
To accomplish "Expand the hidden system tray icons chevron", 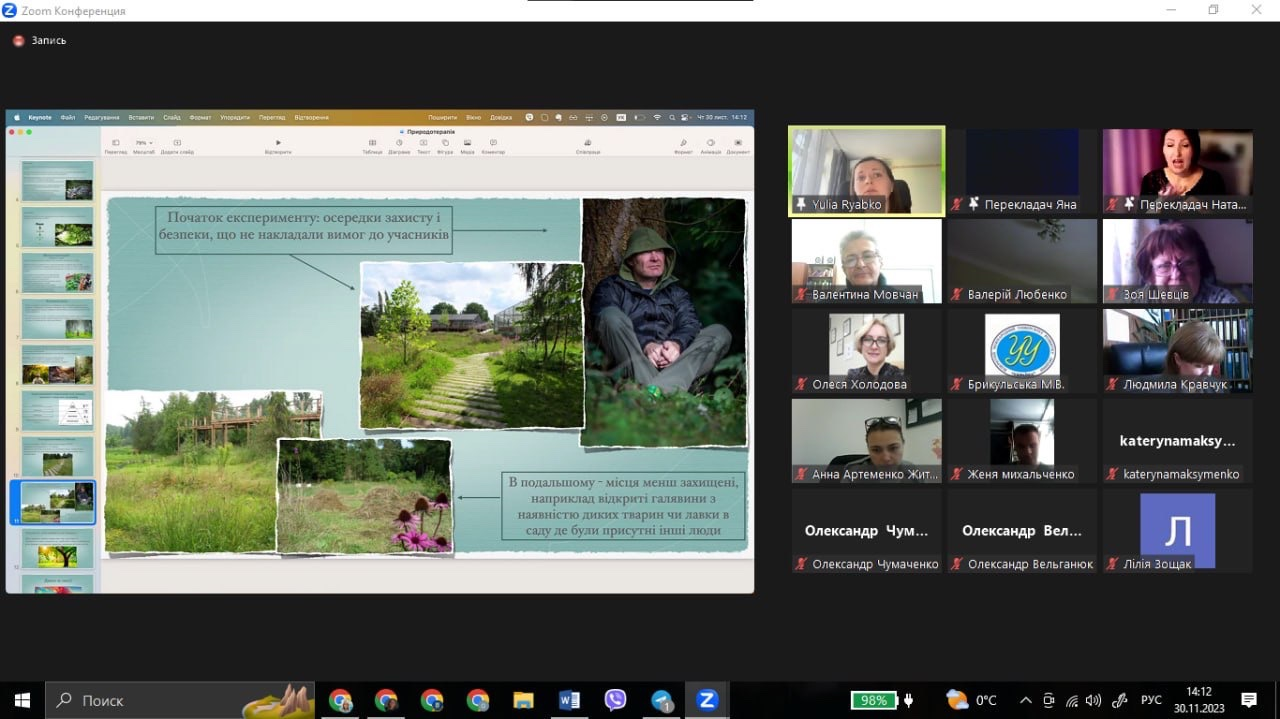I will click(x=1025, y=700).
